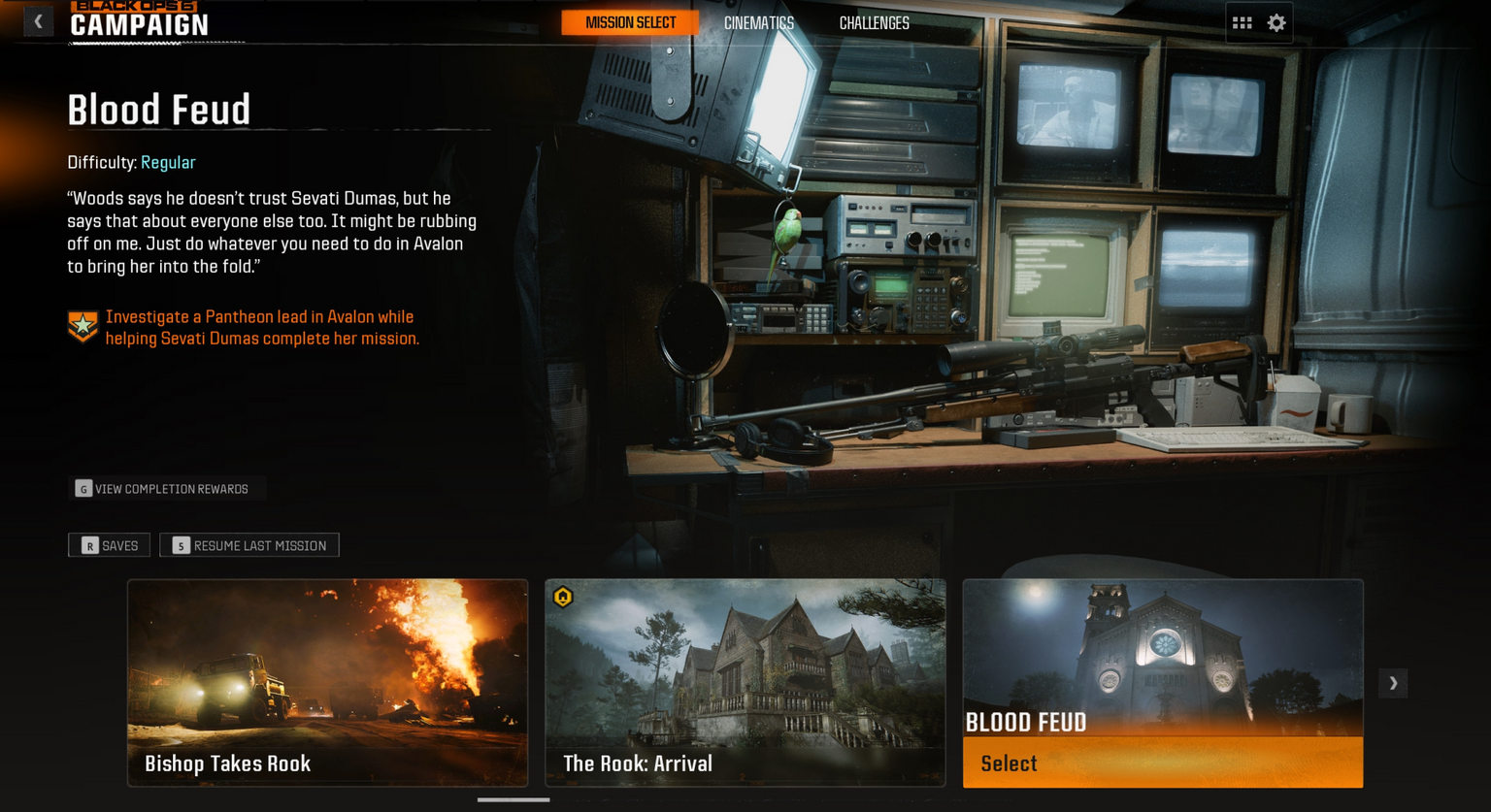Click the Regular difficulty setting
Image resolution: width=1491 pixels, height=812 pixels.
click(x=168, y=162)
